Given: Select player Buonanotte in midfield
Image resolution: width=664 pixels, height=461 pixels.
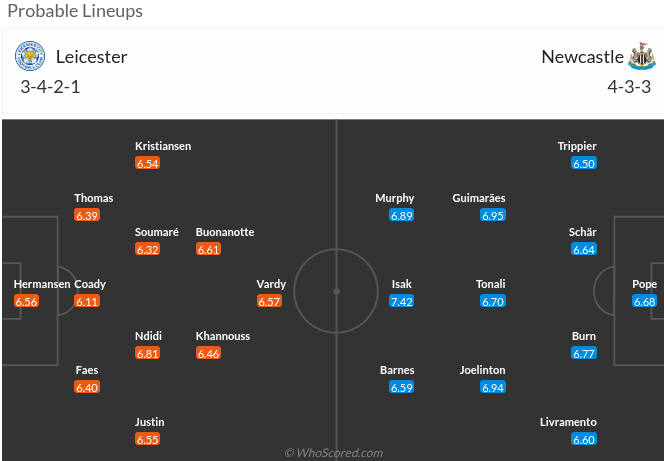Looking at the screenshot, I should coord(225,232).
